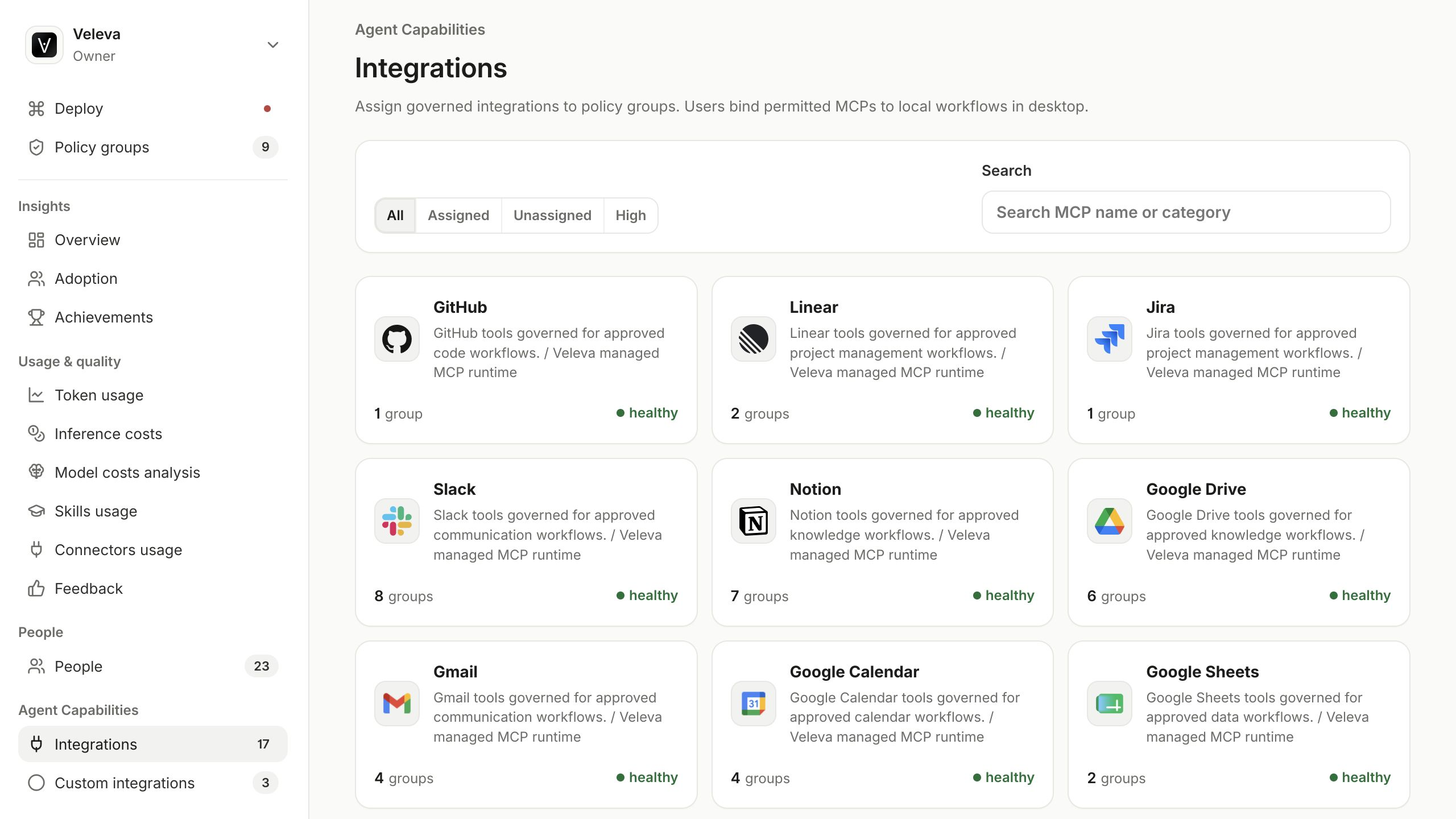Click the Feedback thumbs-up icon
1456x819 pixels.
point(36,589)
